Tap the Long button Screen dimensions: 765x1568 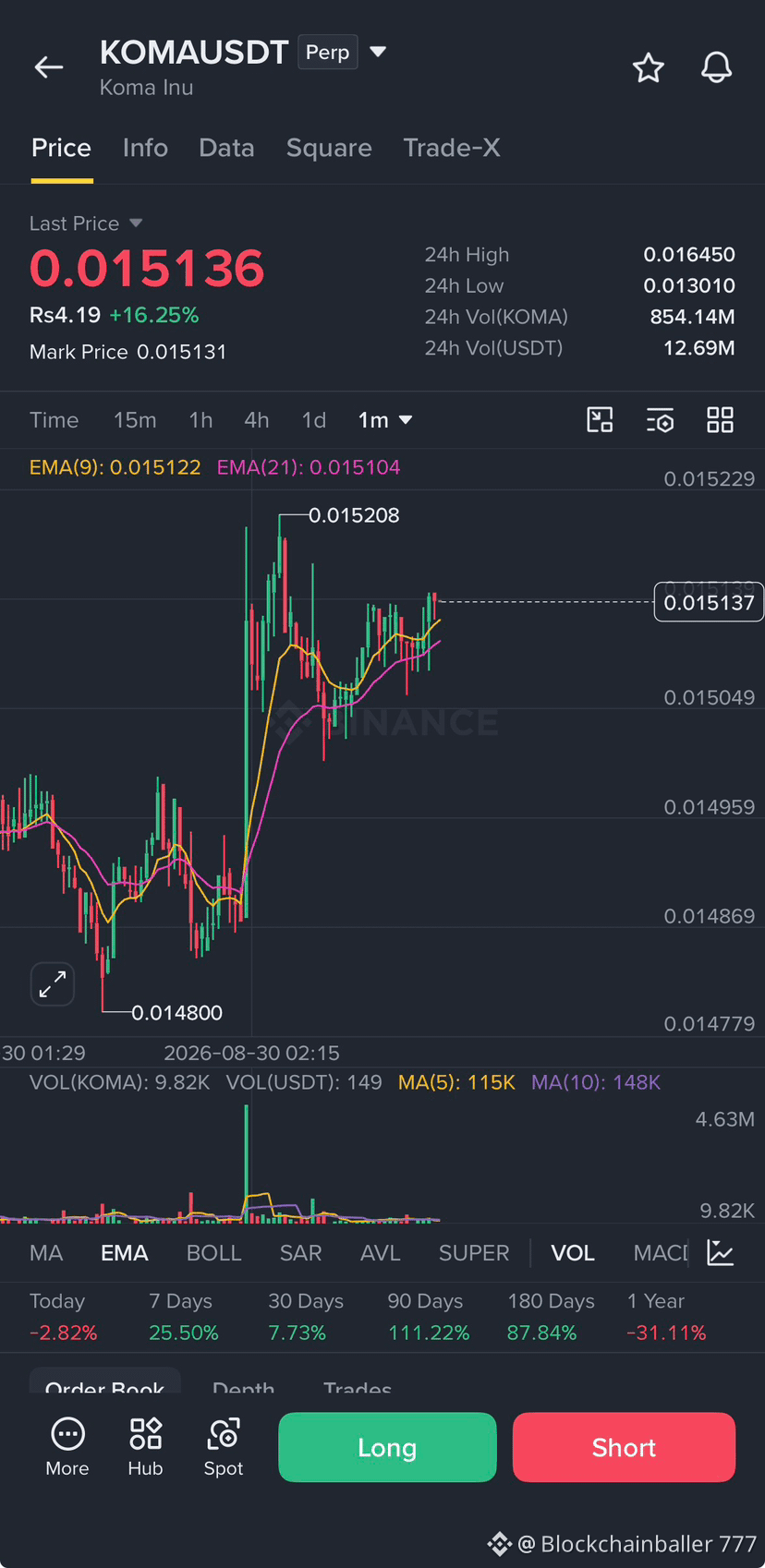387,1447
